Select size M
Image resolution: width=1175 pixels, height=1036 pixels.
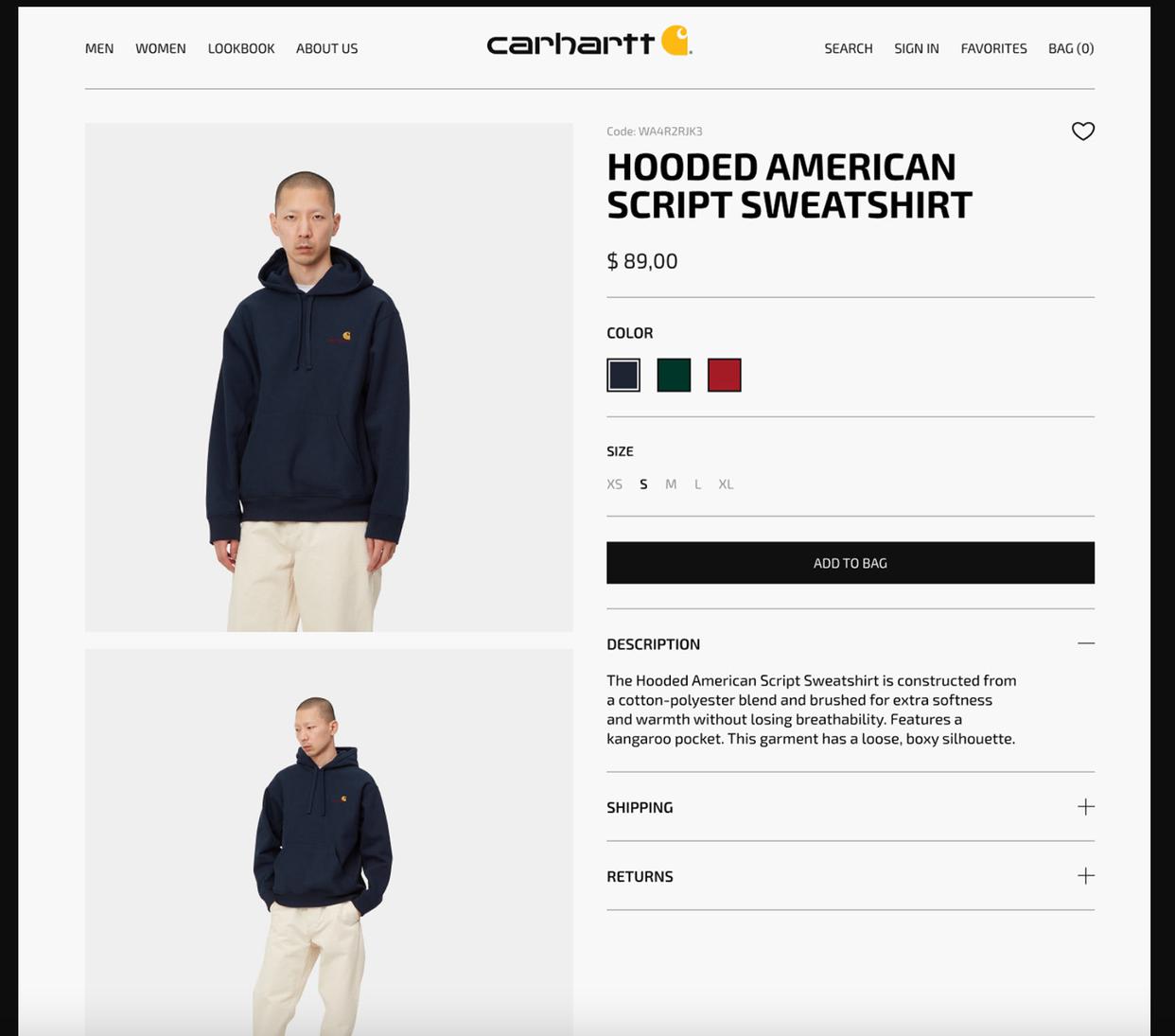click(671, 484)
